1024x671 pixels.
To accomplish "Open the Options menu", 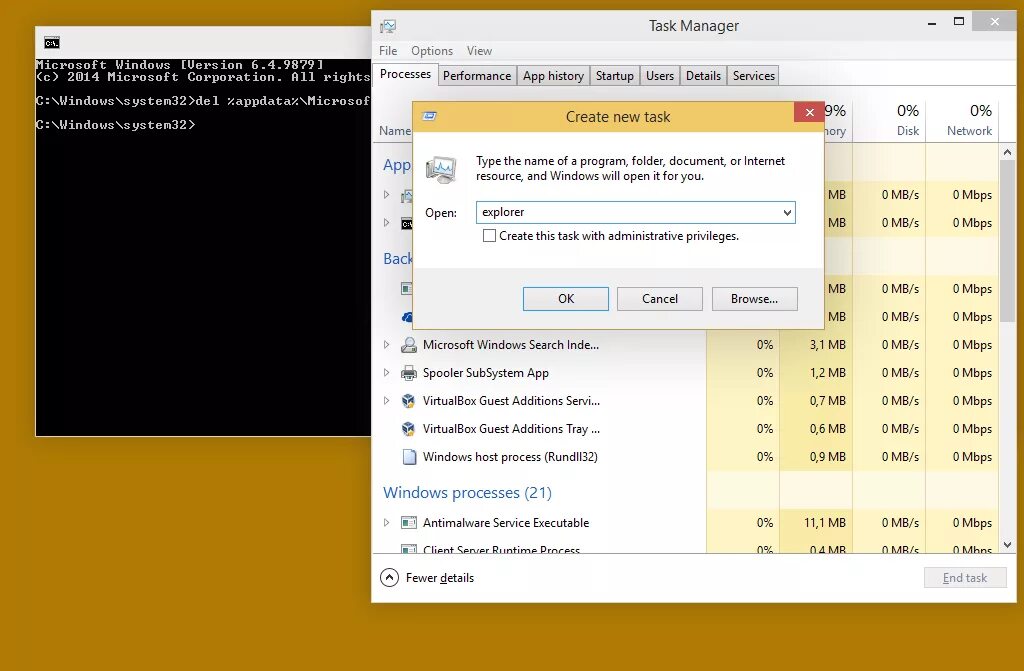I will point(432,51).
